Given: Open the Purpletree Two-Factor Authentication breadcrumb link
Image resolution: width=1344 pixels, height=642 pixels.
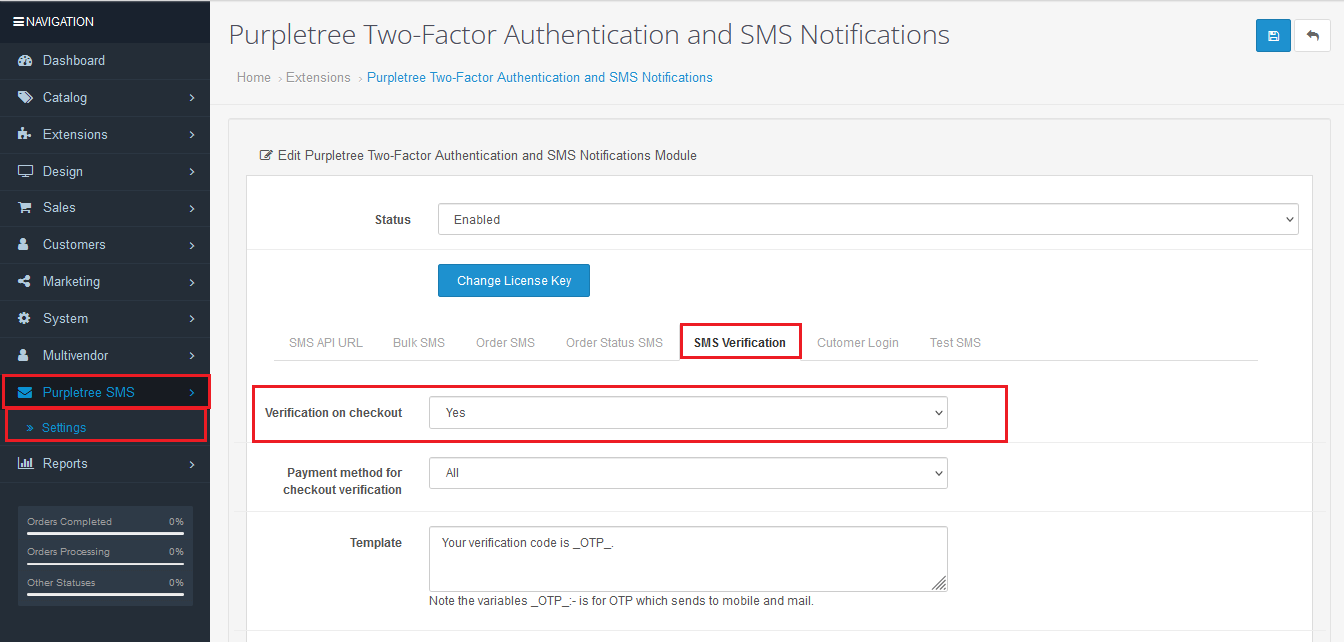Looking at the screenshot, I should 540,77.
